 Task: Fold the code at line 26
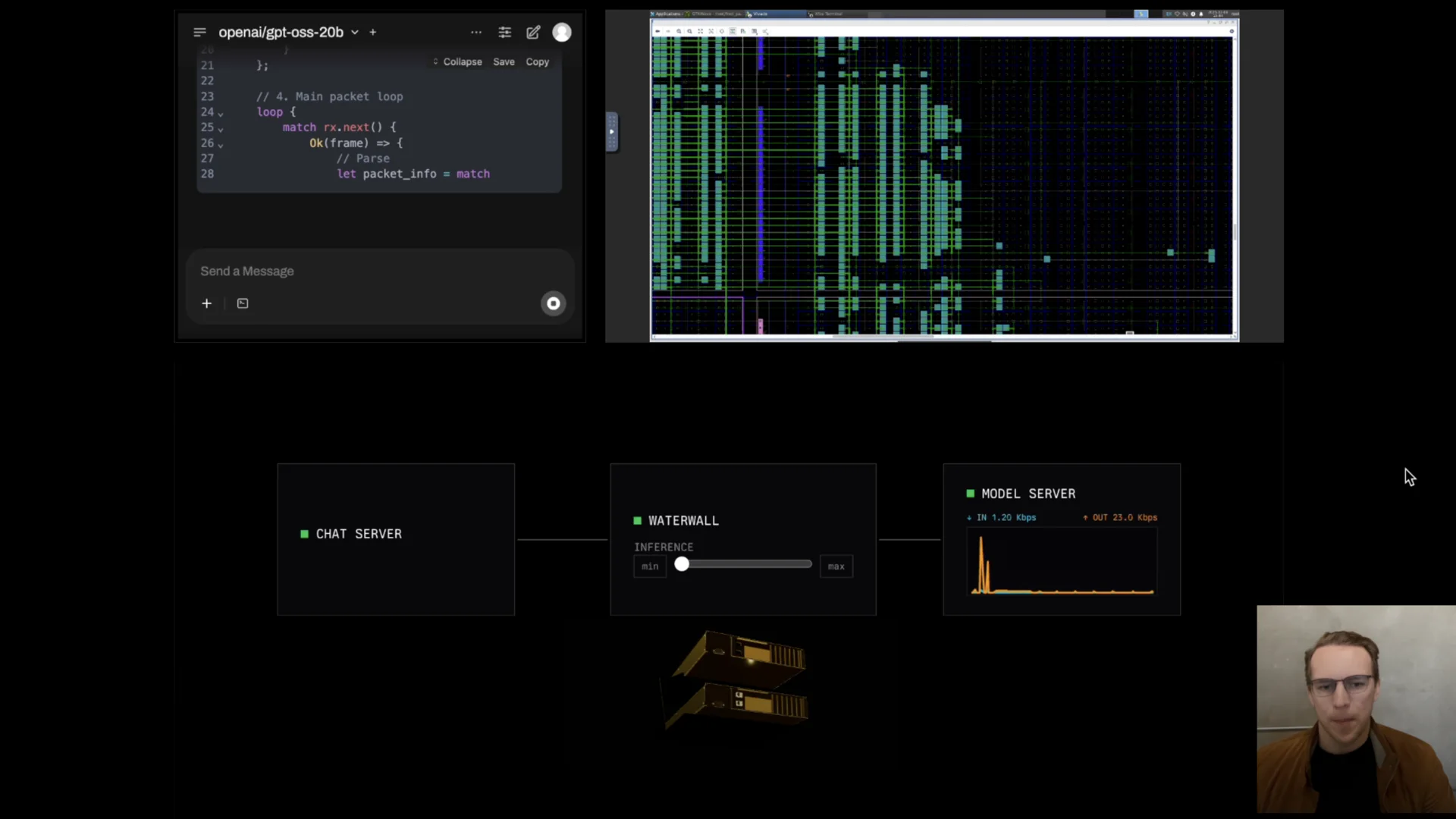pyautogui.click(x=221, y=144)
